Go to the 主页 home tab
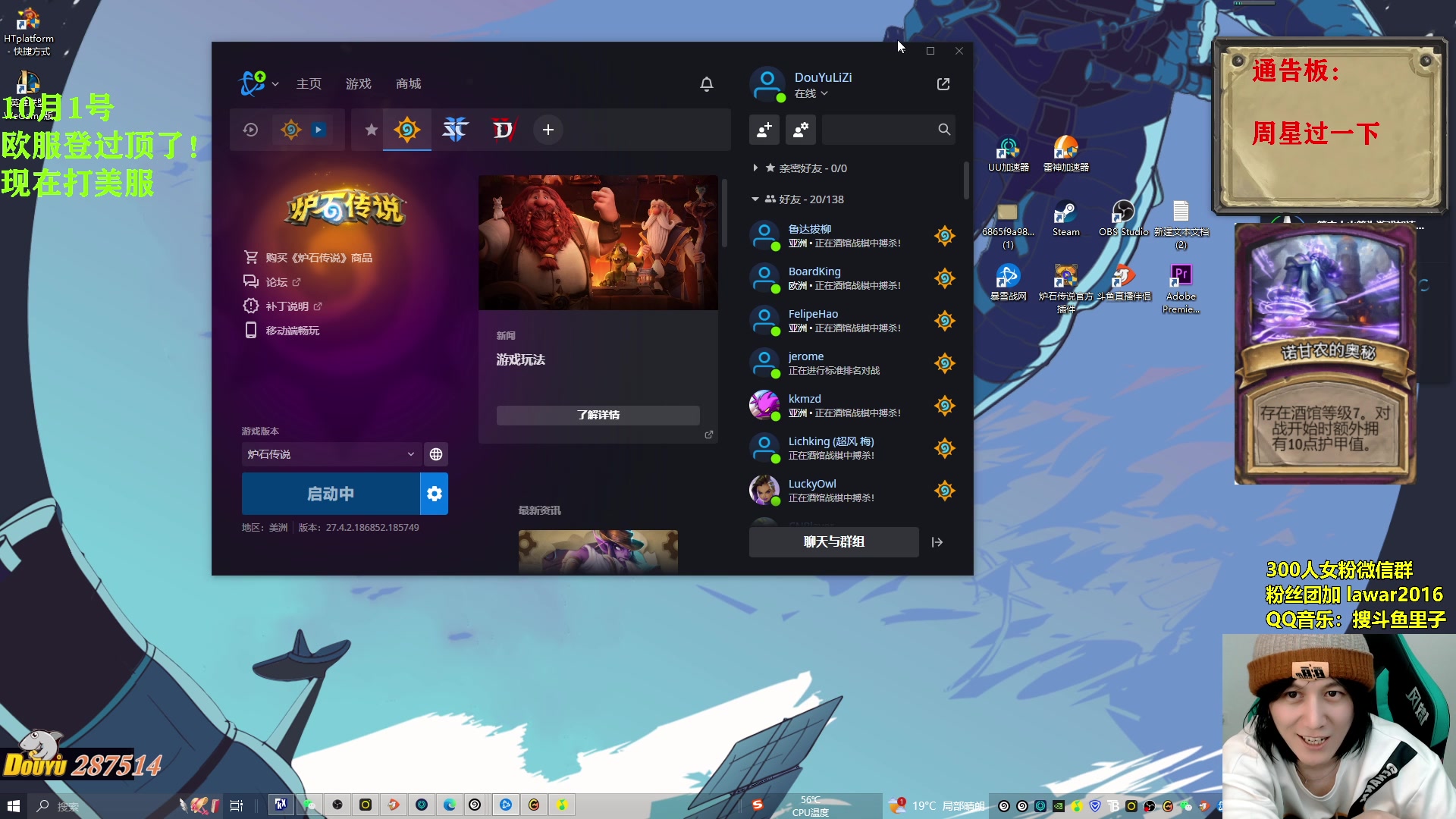 [x=309, y=83]
